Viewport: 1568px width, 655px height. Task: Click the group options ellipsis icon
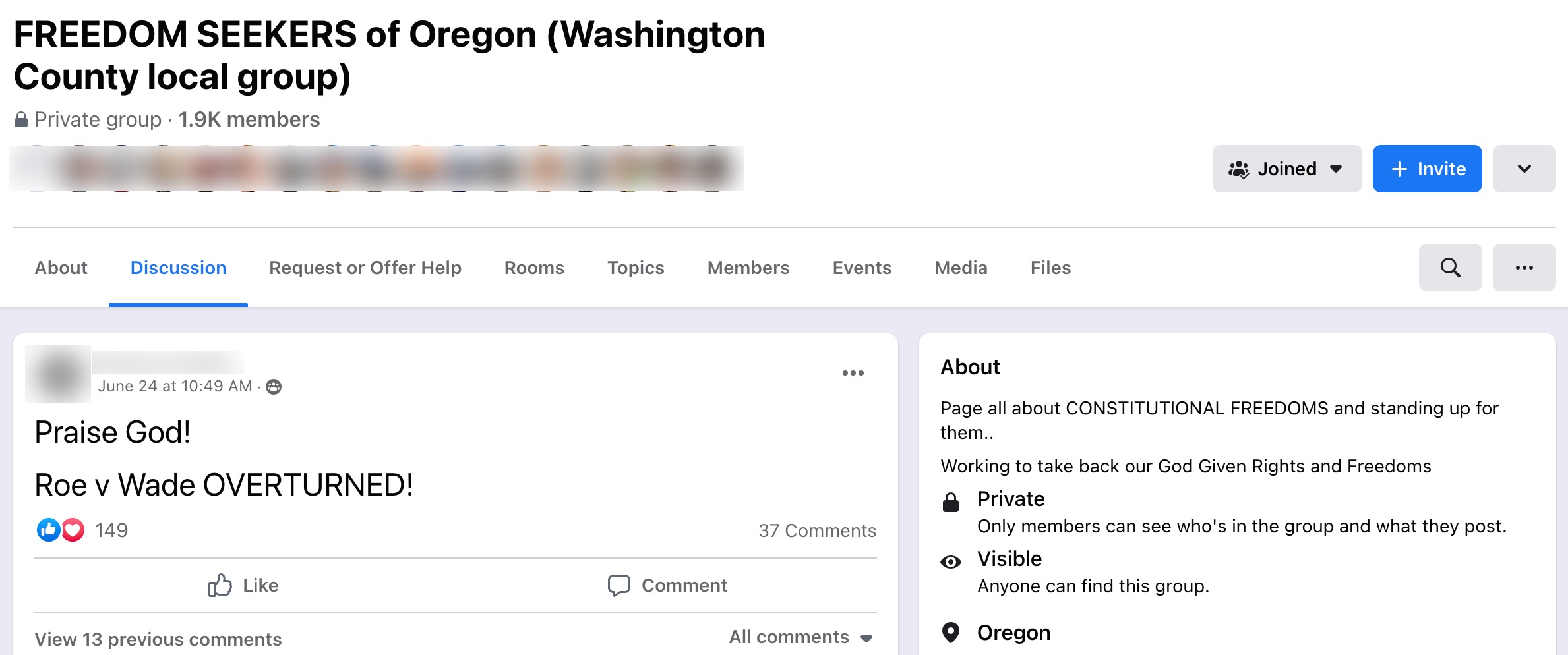click(1523, 268)
